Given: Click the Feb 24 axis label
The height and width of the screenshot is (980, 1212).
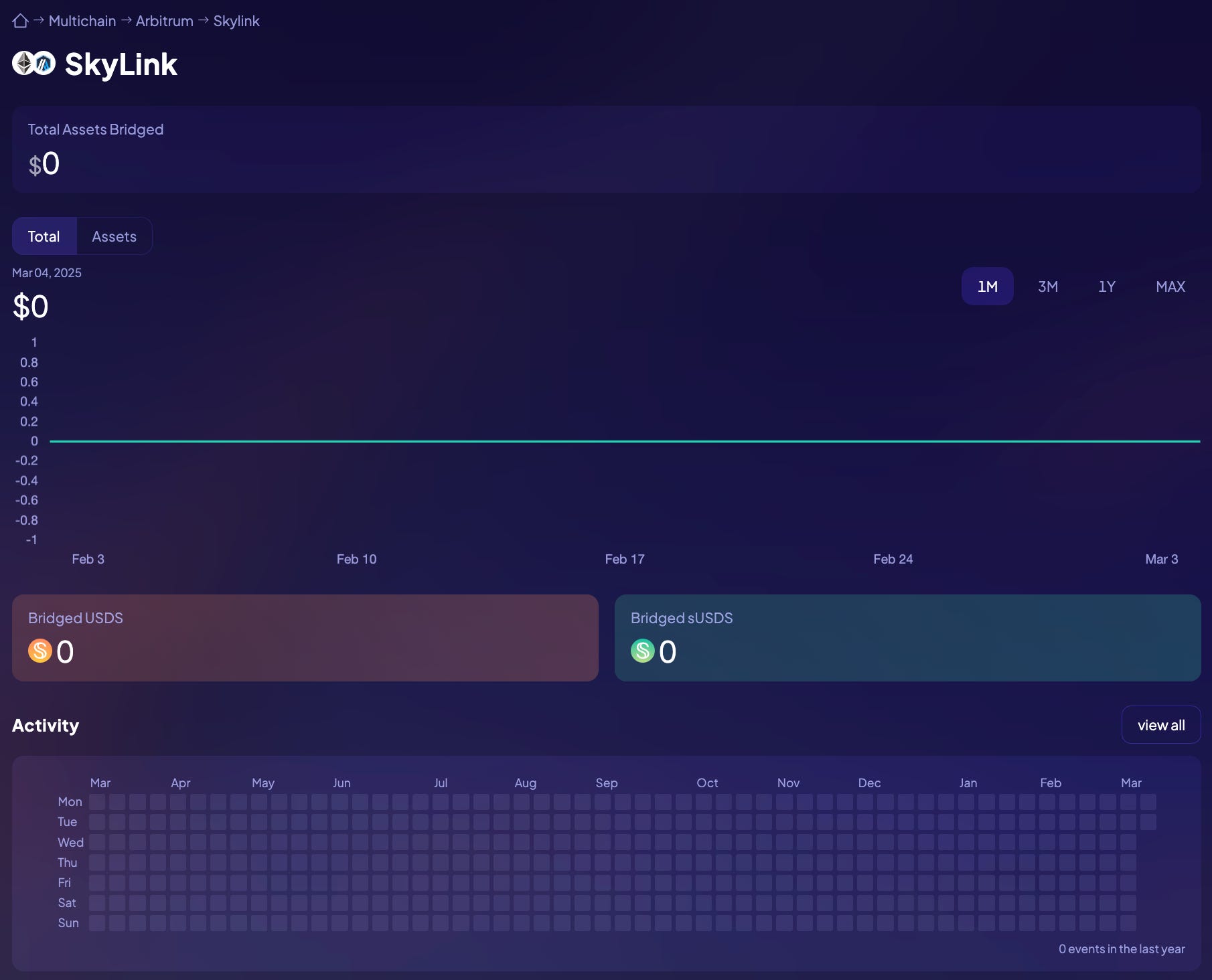Looking at the screenshot, I should [893, 559].
